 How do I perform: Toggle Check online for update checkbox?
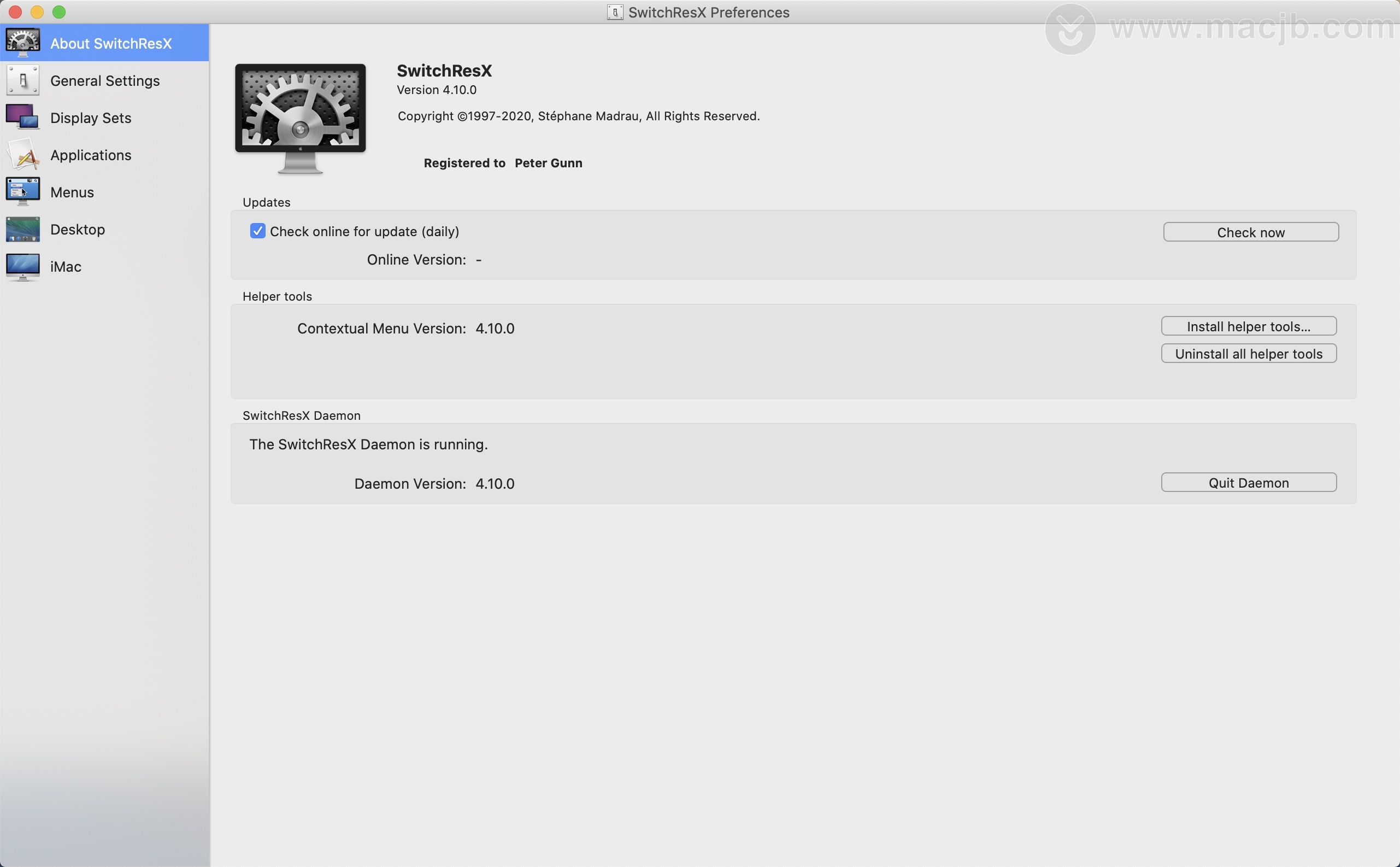point(257,231)
